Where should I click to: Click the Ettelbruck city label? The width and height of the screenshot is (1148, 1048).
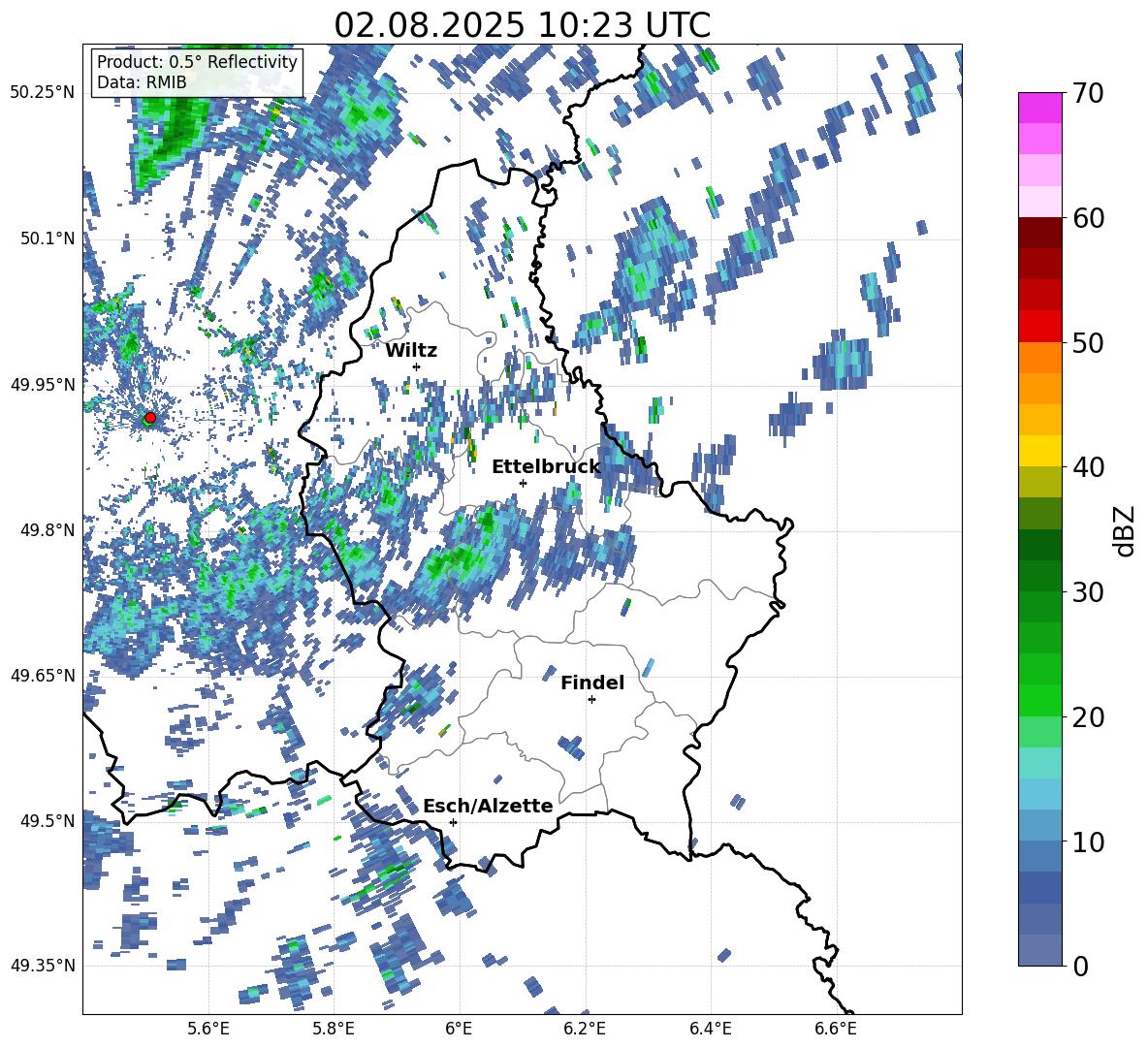tap(546, 466)
